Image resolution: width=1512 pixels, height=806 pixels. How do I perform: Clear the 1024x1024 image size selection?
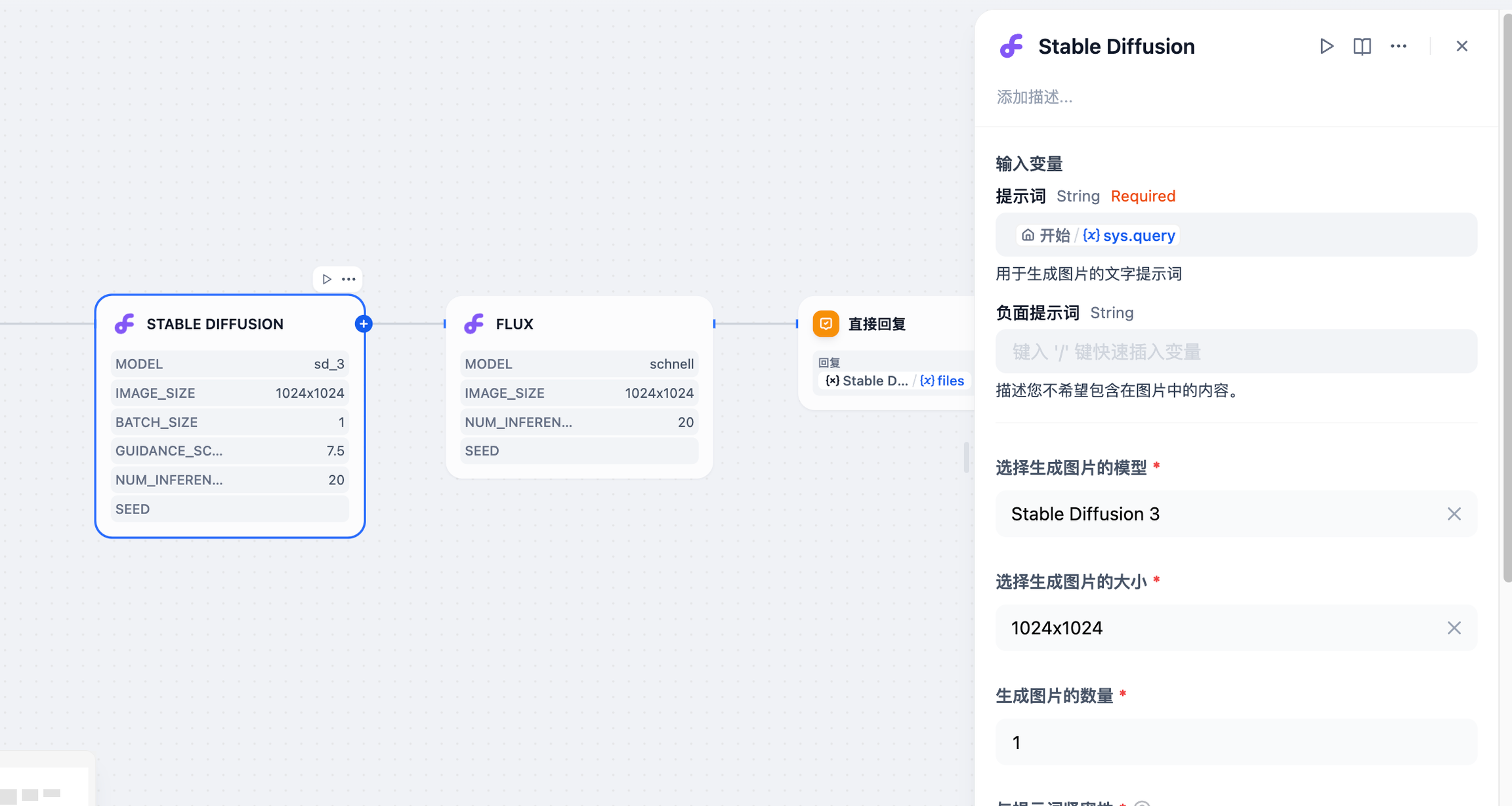coord(1454,628)
